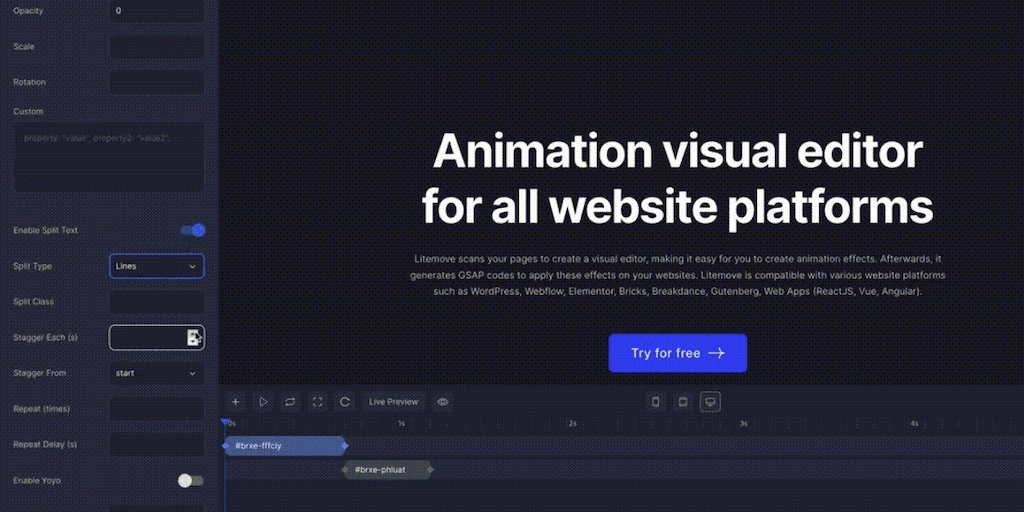Click the 4s mark on timeline ruler

[x=914, y=424]
